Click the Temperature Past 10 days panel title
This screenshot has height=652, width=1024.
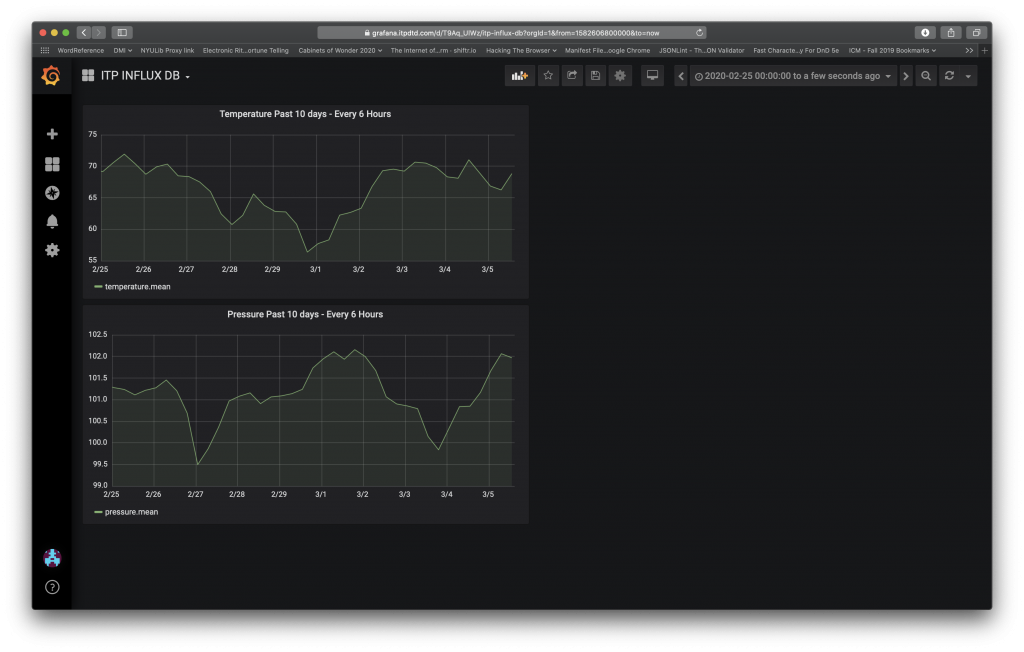[305, 114]
